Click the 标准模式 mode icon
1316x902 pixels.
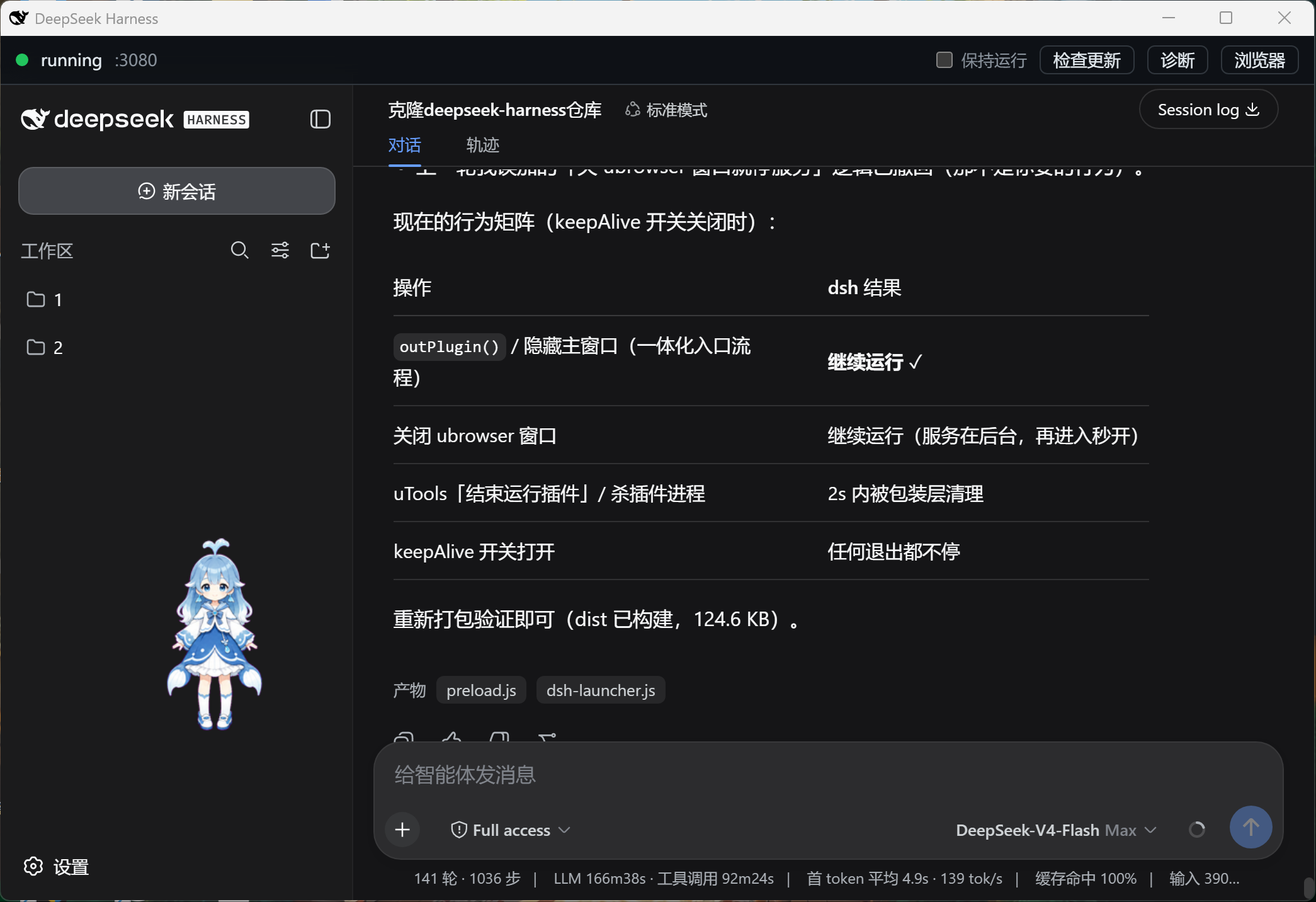(632, 110)
